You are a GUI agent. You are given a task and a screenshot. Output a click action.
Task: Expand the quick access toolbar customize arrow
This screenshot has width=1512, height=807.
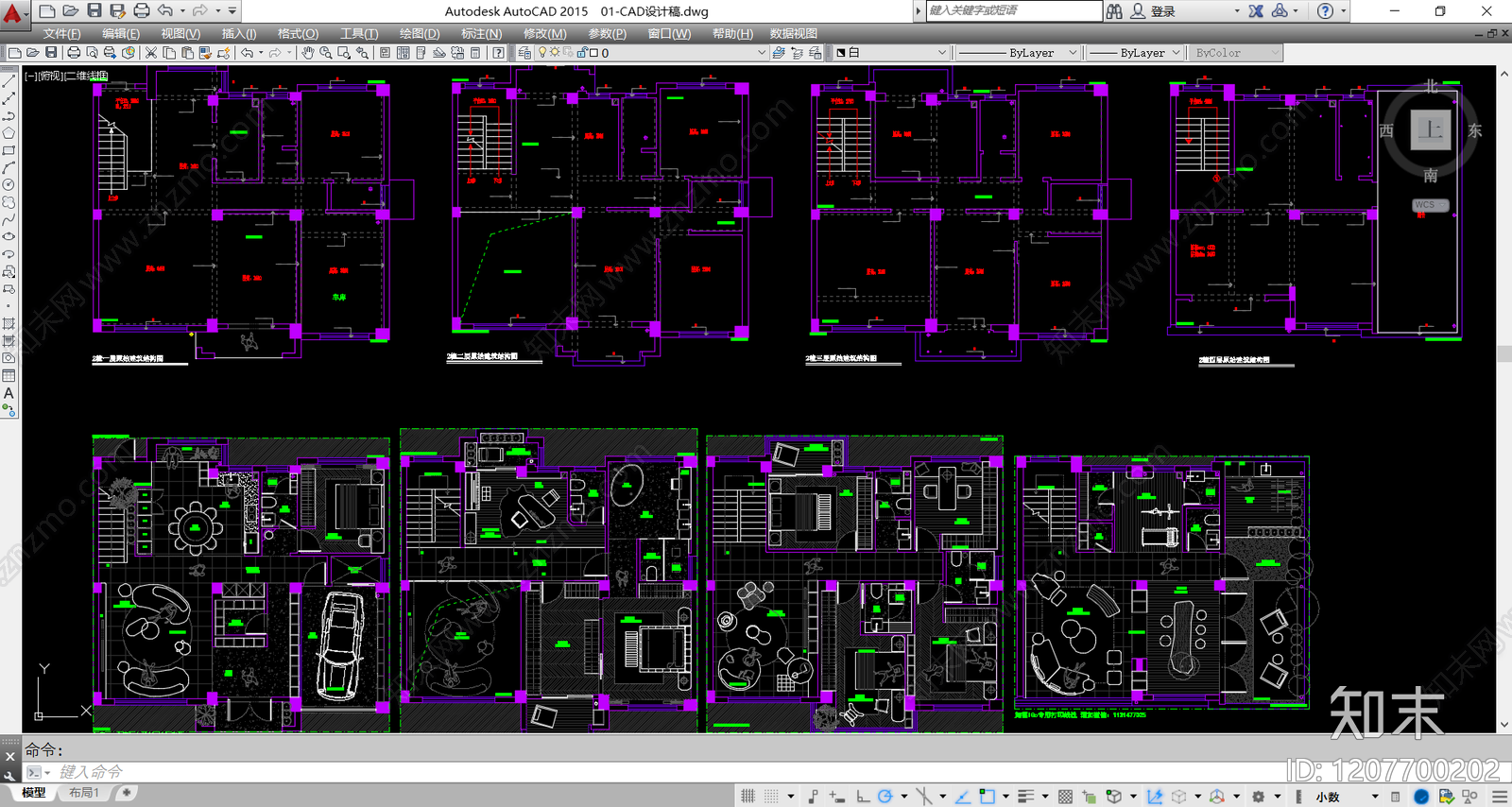[232, 10]
